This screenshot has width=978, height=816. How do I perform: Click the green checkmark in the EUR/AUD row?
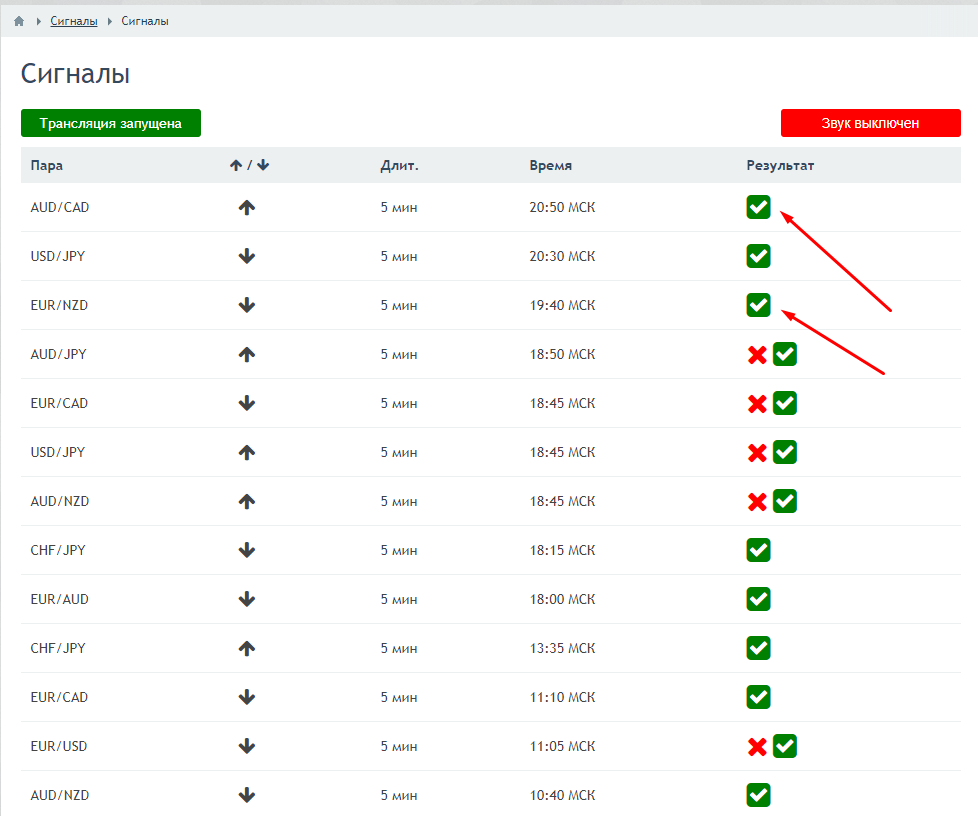(758, 599)
